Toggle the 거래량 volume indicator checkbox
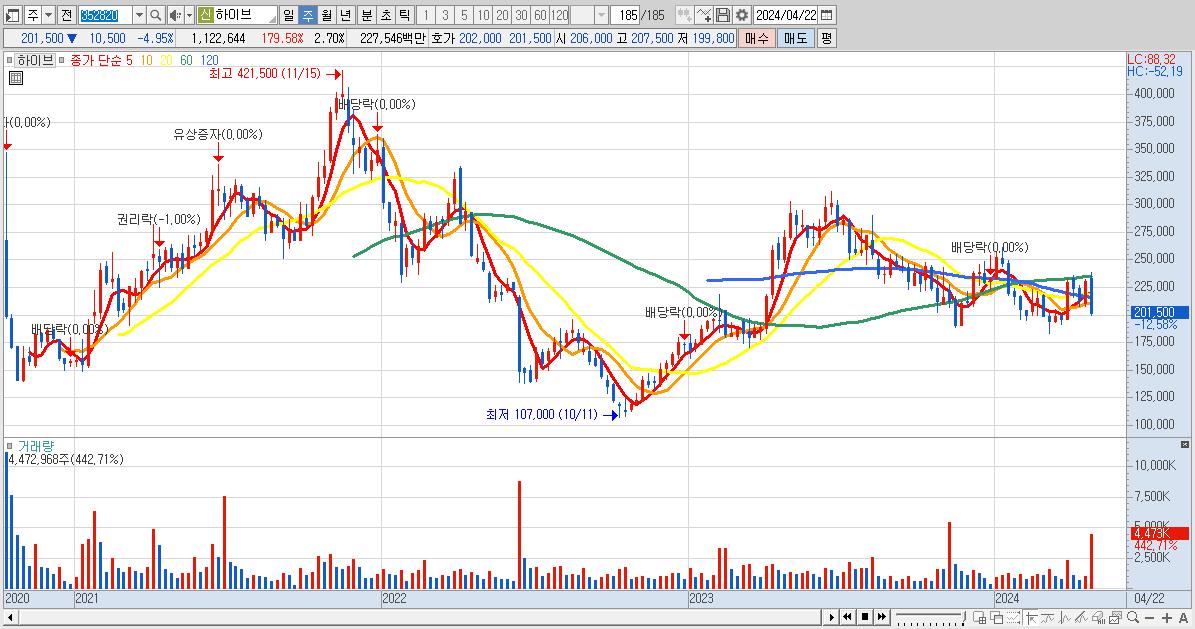 (x=9, y=445)
